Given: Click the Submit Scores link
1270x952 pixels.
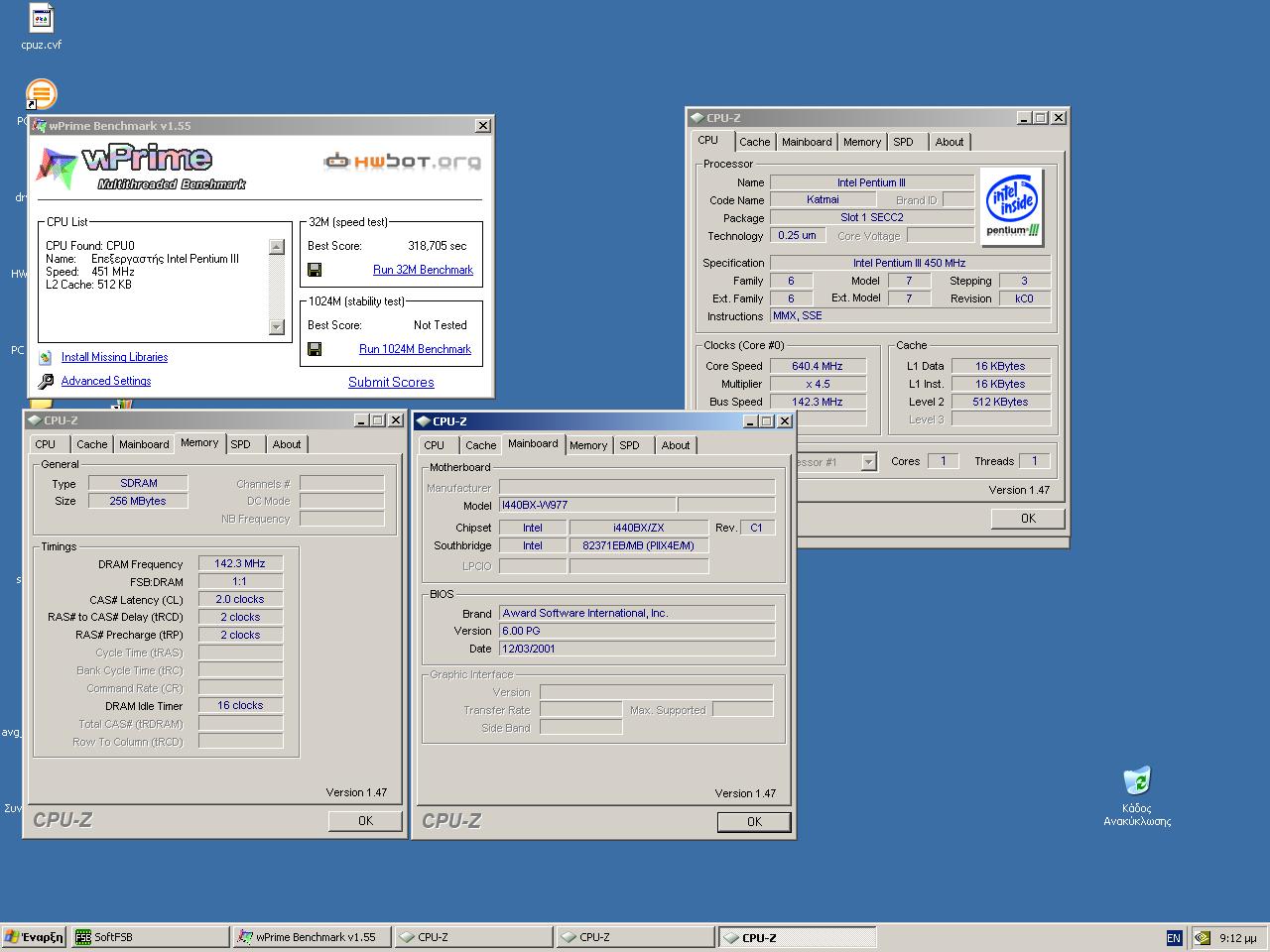Looking at the screenshot, I should pos(391,382).
